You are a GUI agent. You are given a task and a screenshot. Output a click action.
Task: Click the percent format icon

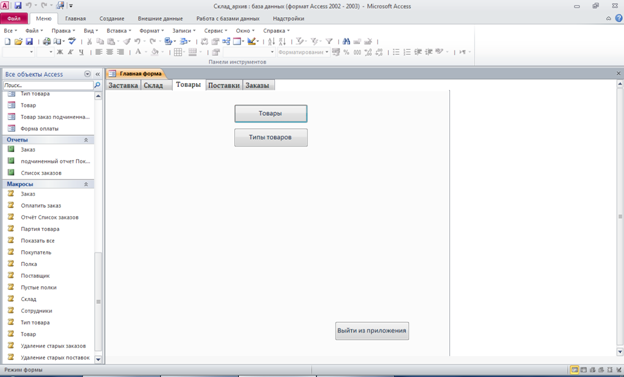pyautogui.click(x=346, y=52)
